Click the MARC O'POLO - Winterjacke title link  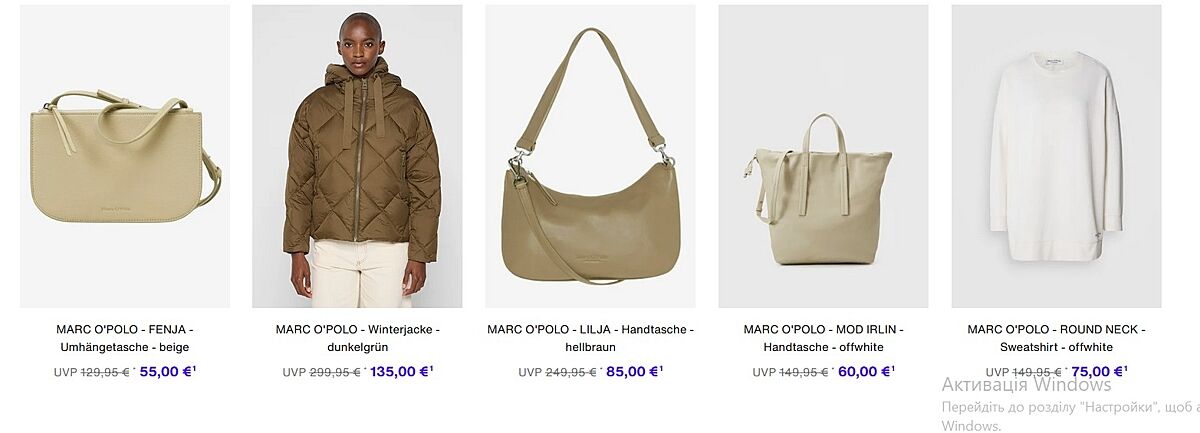pos(357,338)
